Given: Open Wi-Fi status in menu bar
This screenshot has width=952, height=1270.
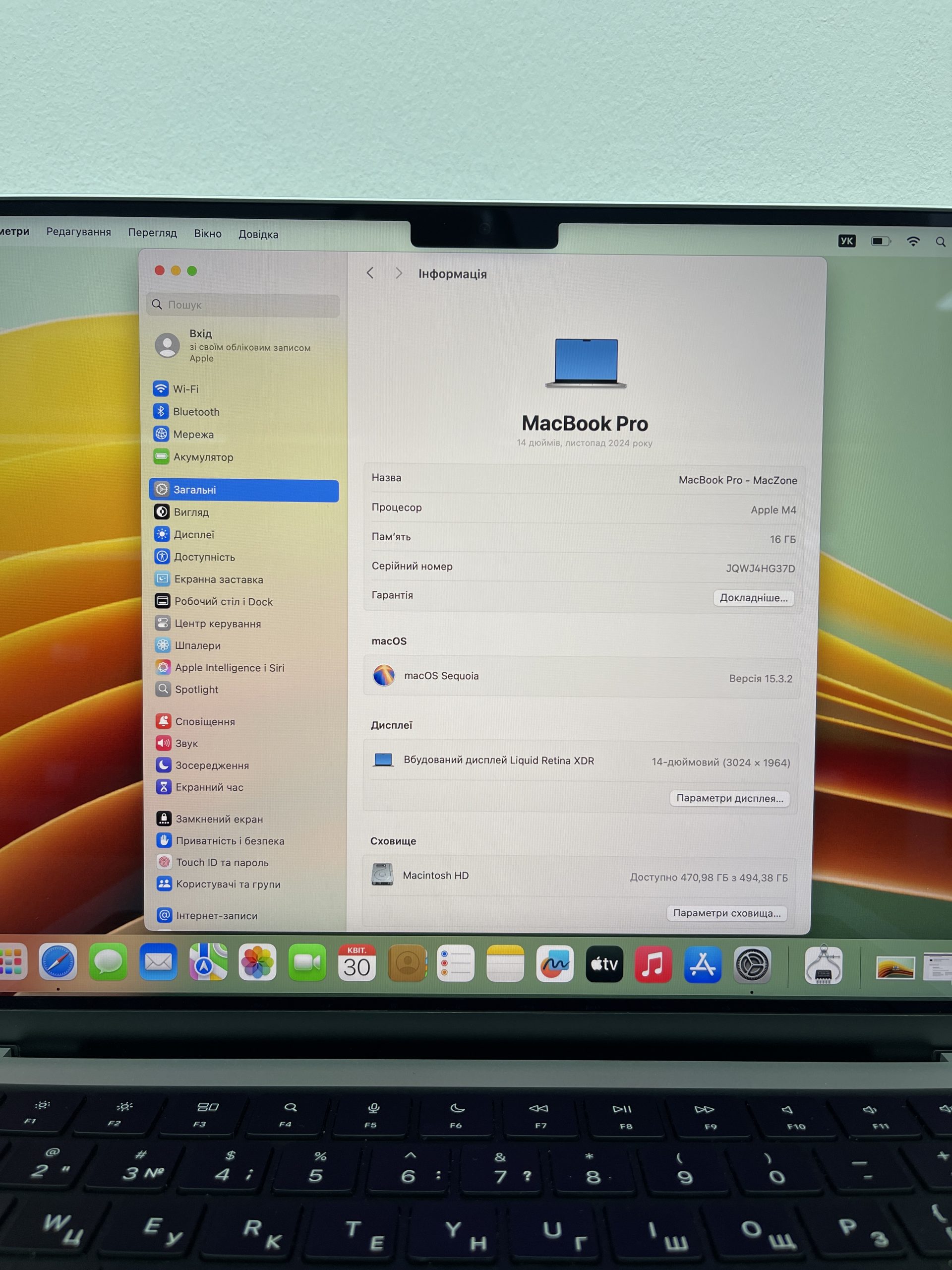Looking at the screenshot, I should [x=913, y=242].
